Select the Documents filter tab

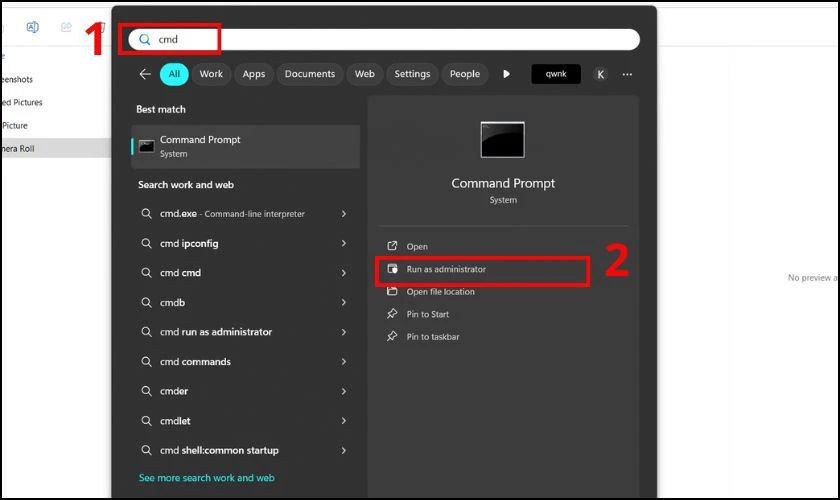pyautogui.click(x=309, y=74)
